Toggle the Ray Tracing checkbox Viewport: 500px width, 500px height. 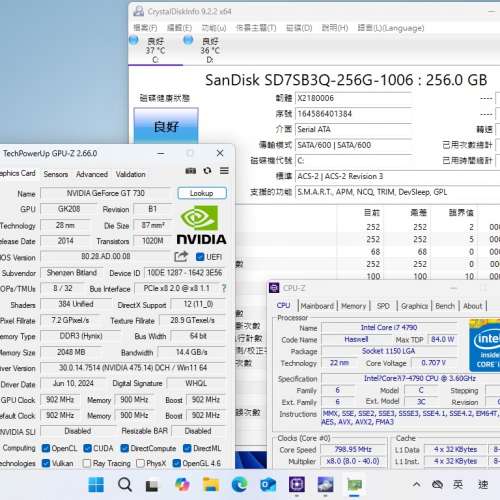point(87,463)
